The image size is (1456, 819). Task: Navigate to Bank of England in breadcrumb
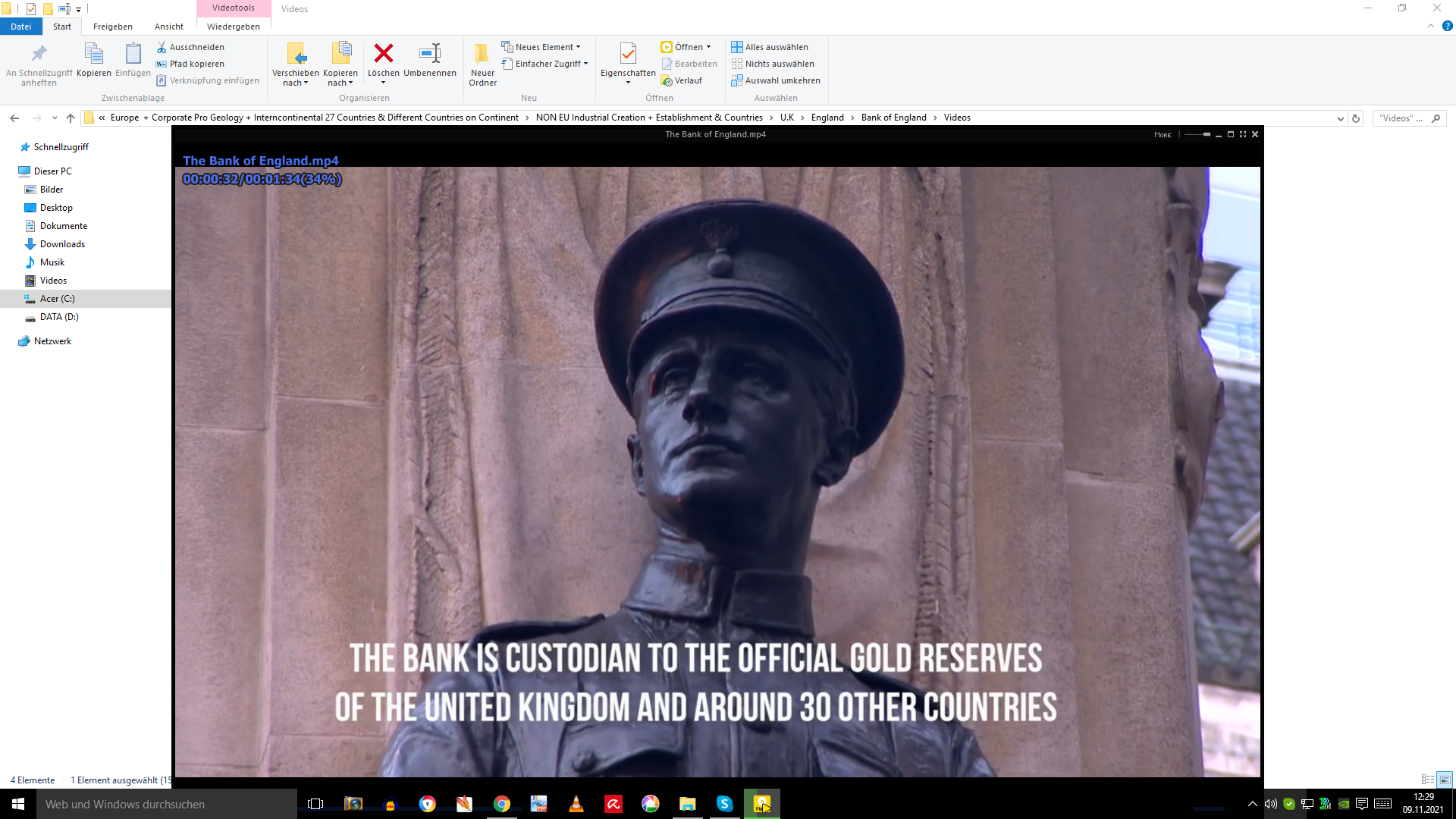point(894,118)
